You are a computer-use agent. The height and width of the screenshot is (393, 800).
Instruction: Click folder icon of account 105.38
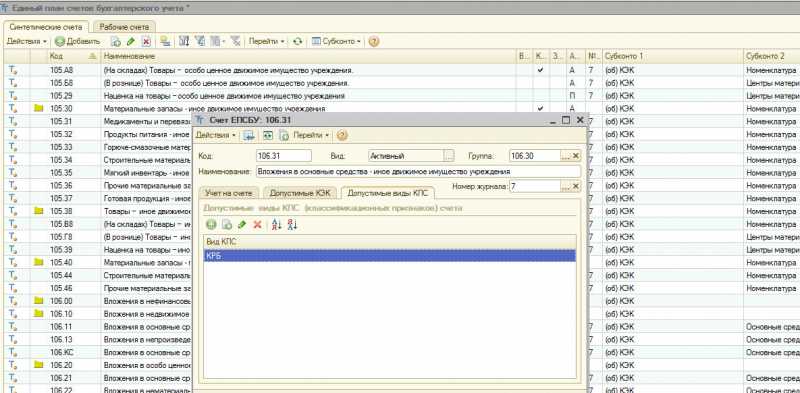38,211
